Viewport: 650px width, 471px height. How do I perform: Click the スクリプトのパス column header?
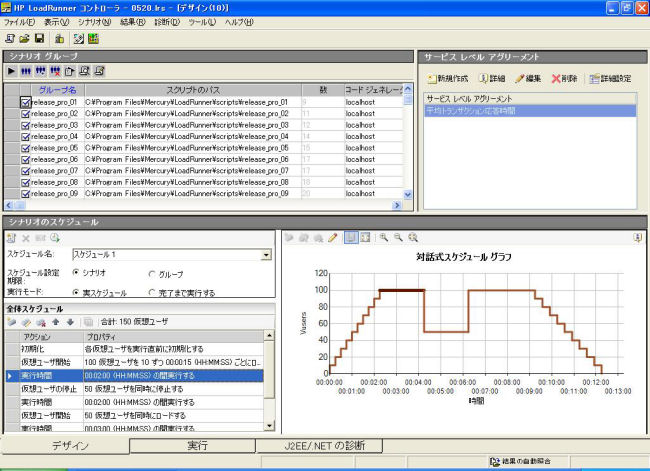pyautogui.click(x=193, y=90)
